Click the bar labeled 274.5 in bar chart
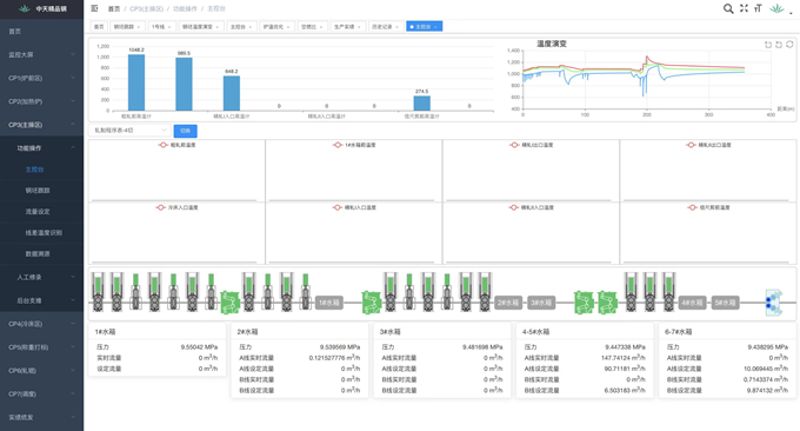This screenshot has height=431, width=800. pos(422,103)
